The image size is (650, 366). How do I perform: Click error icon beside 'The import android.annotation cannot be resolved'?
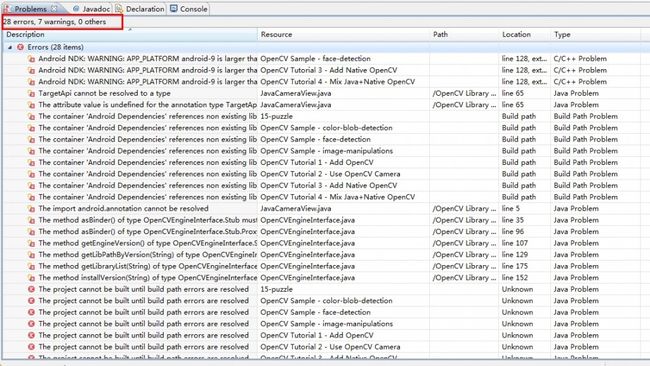click(x=31, y=208)
